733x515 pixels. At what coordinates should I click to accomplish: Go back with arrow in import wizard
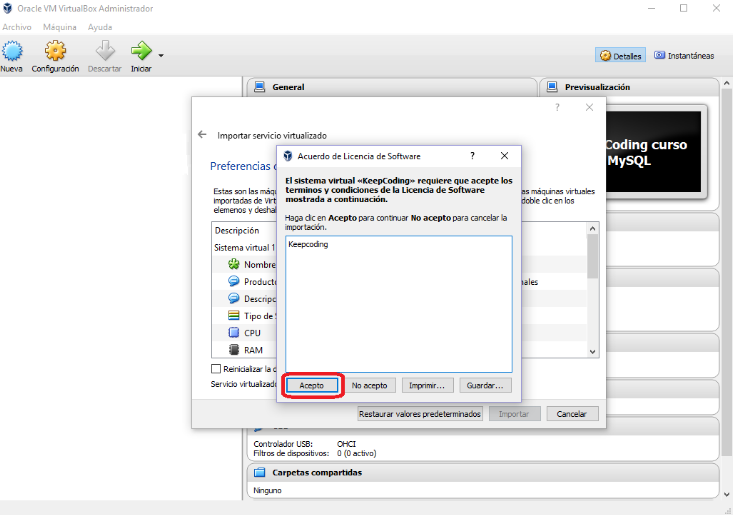coord(202,135)
